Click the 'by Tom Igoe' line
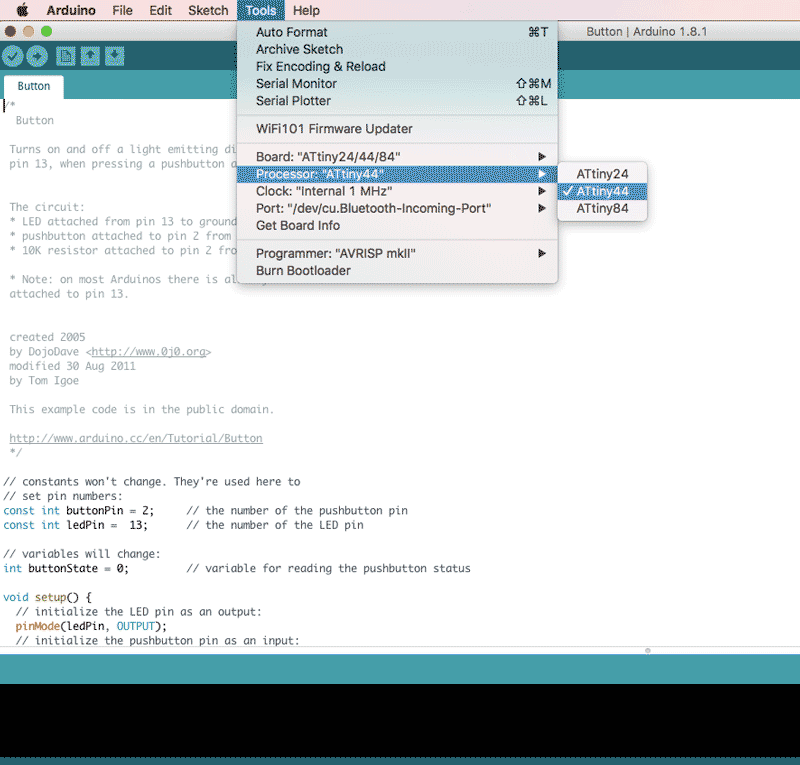This screenshot has height=765, width=800. click(x=44, y=381)
